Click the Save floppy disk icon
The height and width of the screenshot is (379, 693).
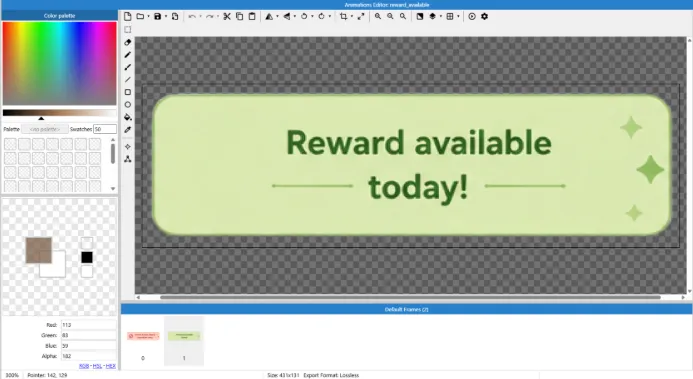pos(157,16)
